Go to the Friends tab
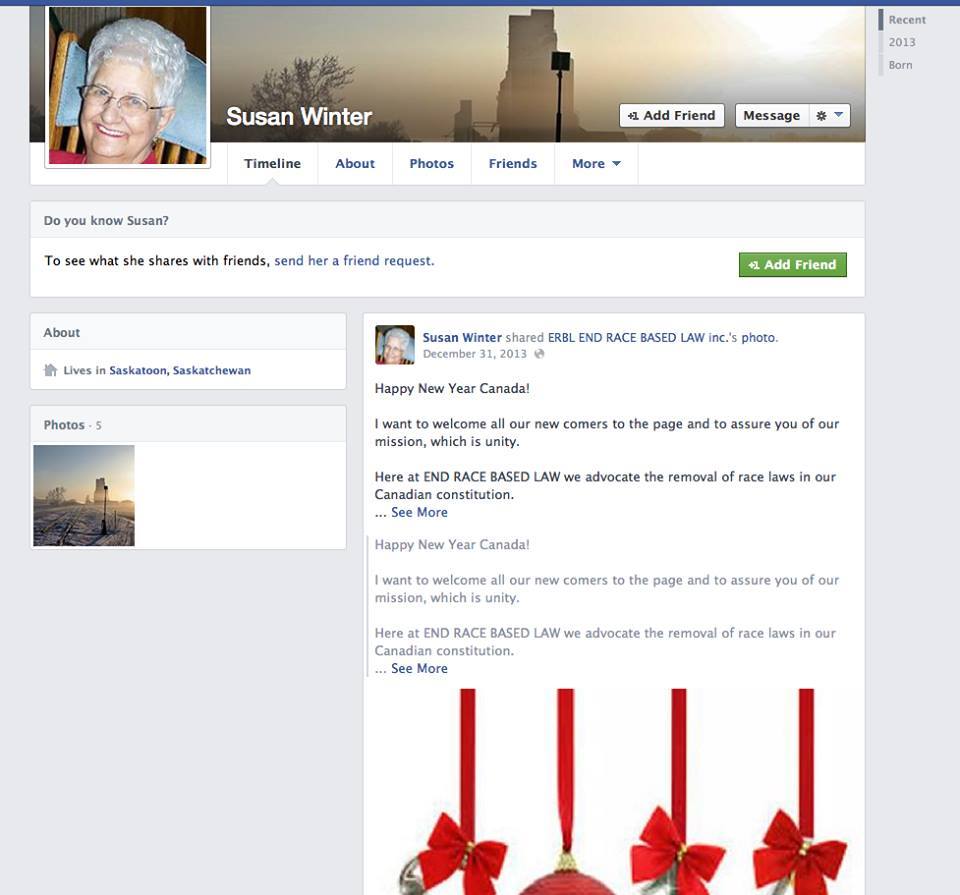Image resolution: width=960 pixels, height=895 pixels. click(512, 164)
